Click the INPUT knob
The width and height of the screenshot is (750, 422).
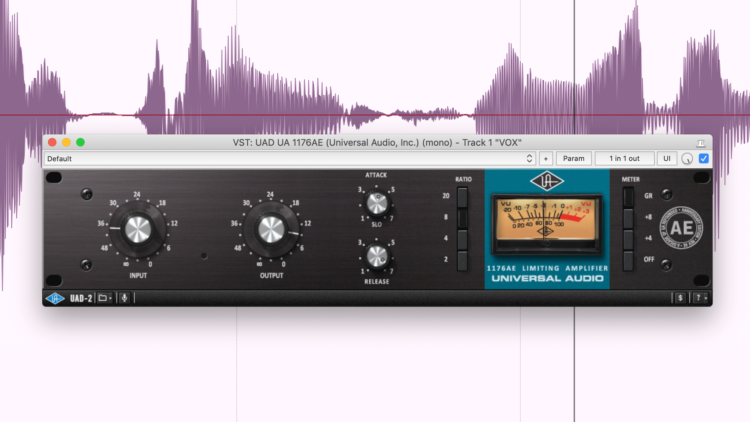point(138,230)
